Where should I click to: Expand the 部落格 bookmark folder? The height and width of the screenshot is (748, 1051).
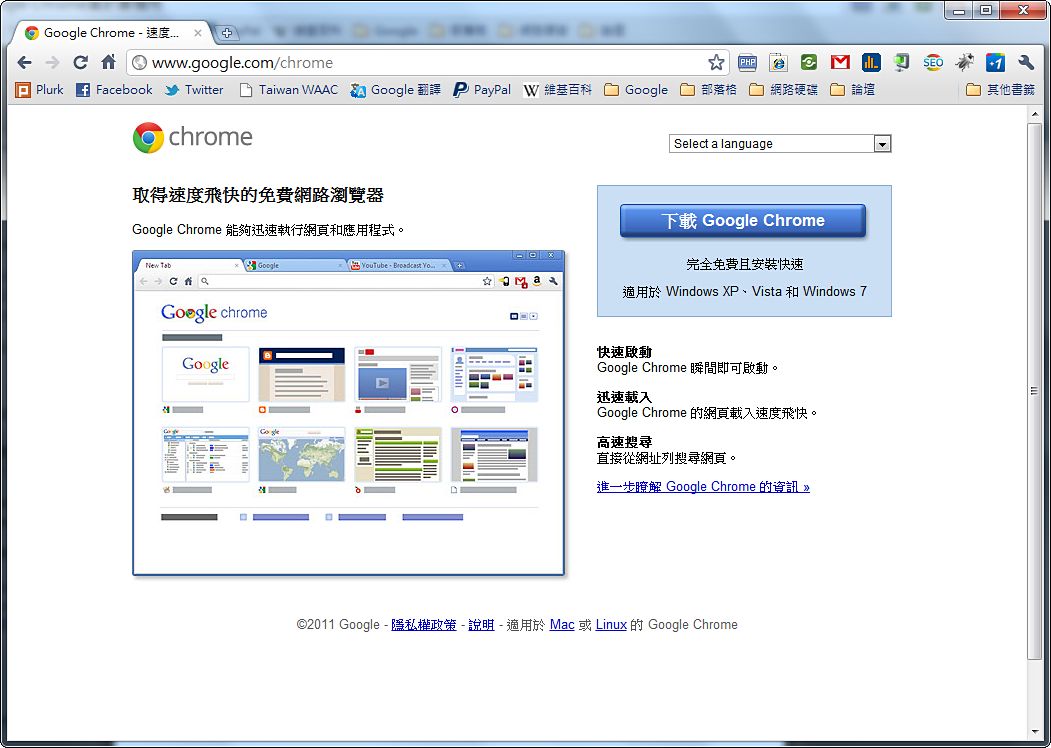pyautogui.click(x=708, y=90)
